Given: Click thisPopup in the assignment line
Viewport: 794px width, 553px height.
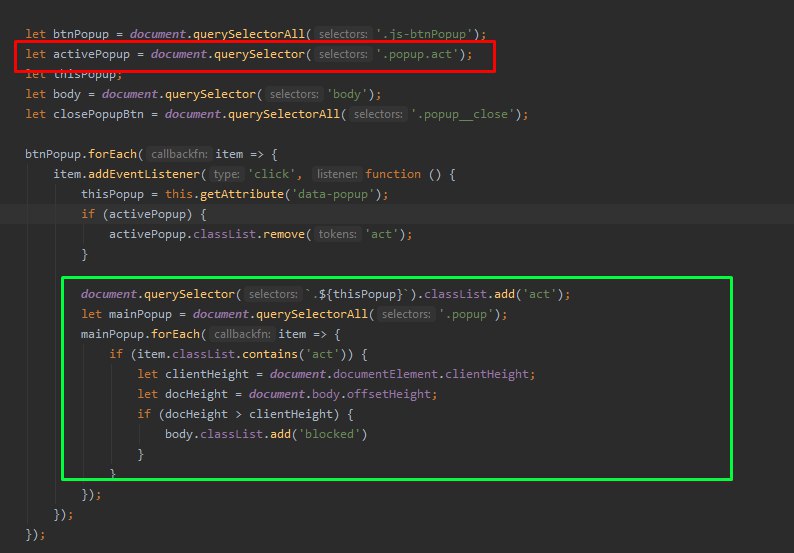Looking at the screenshot, I should pyautogui.click(x=112, y=194).
